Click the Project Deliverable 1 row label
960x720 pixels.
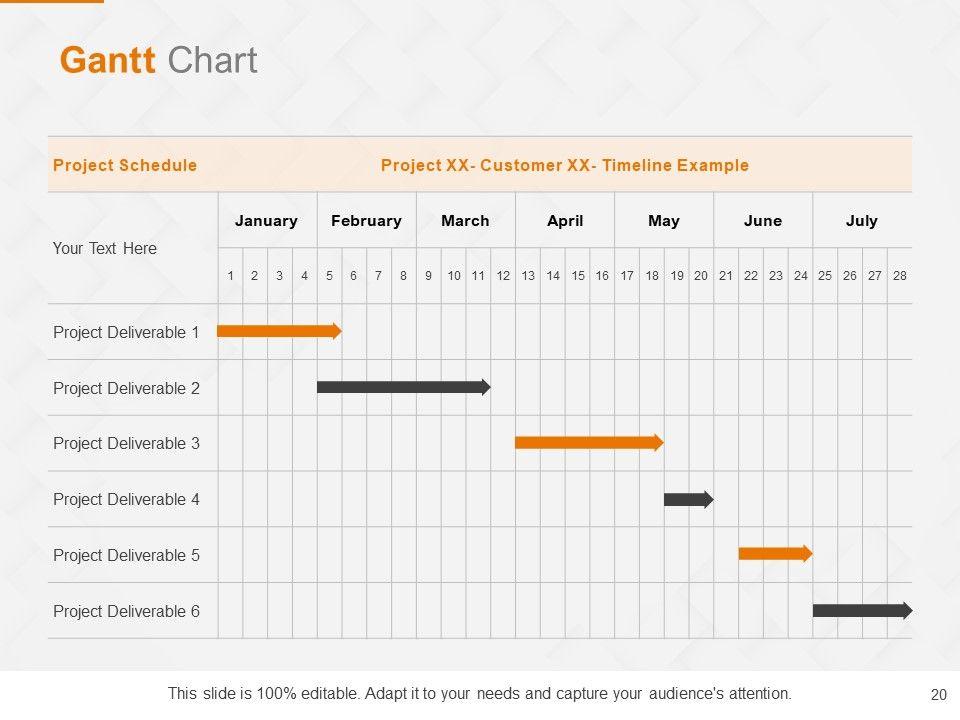click(x=126, y=332)
